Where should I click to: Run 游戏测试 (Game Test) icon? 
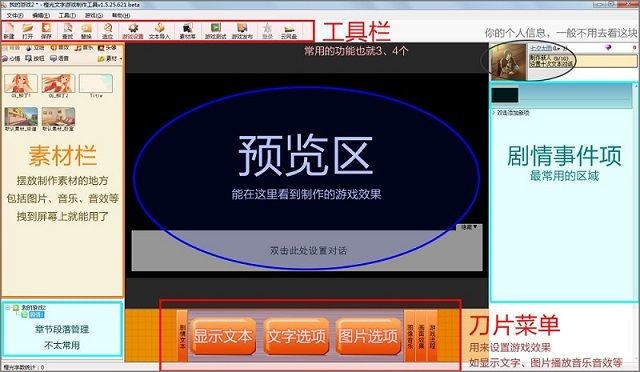[x=216, y=31]
